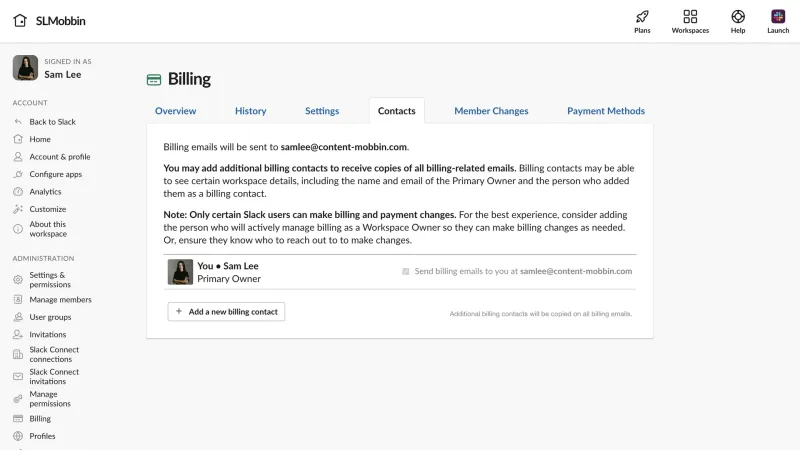Screen dimensions: 800x450
Task: Click the bold samlee@content-mobbin.com address
Action: point(343,147)
